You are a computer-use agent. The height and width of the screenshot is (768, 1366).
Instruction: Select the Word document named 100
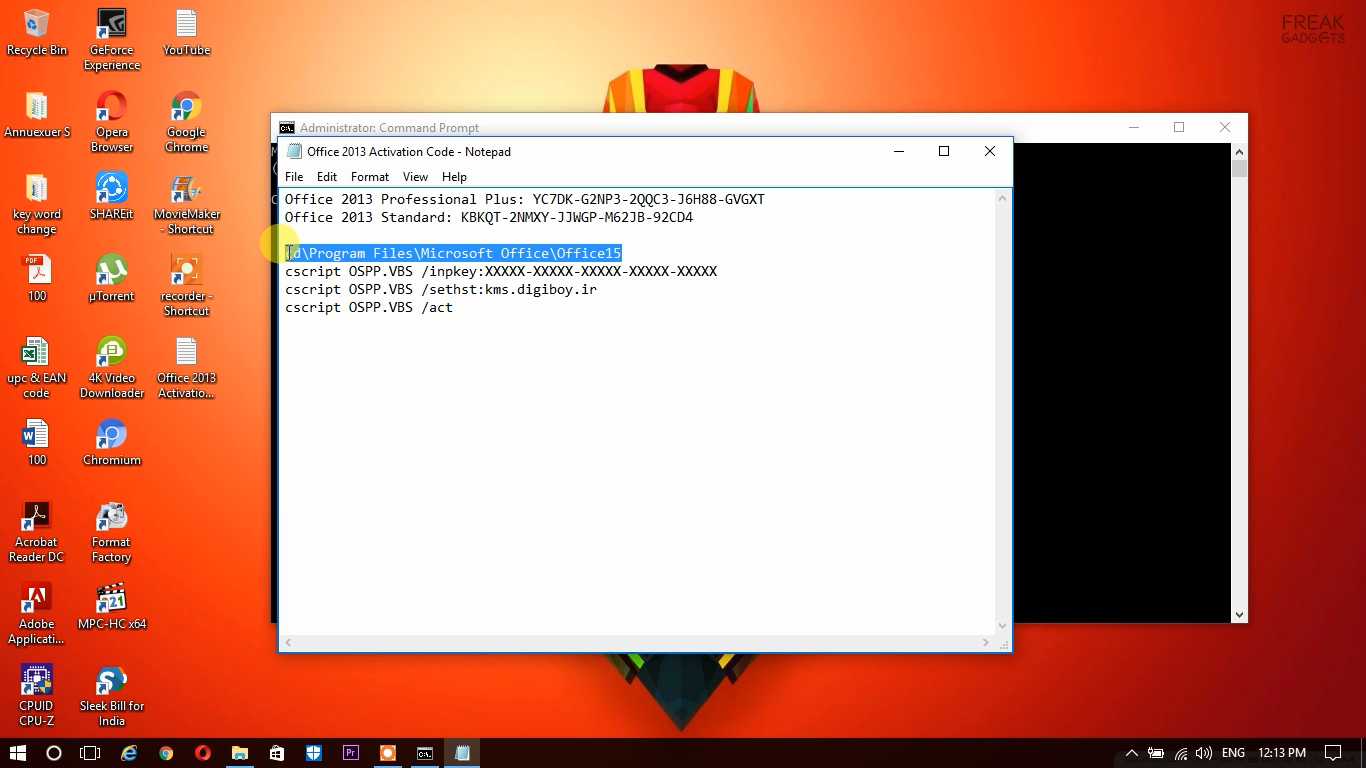(37, 443)
